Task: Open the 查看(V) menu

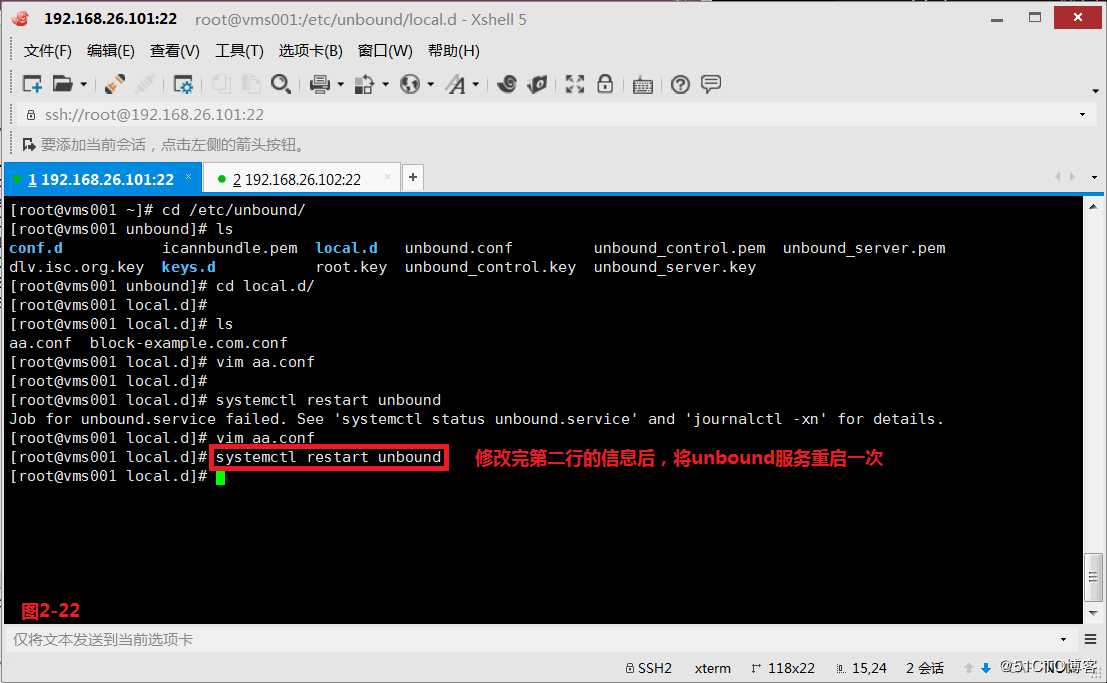Action: click(x=174, y=51)
